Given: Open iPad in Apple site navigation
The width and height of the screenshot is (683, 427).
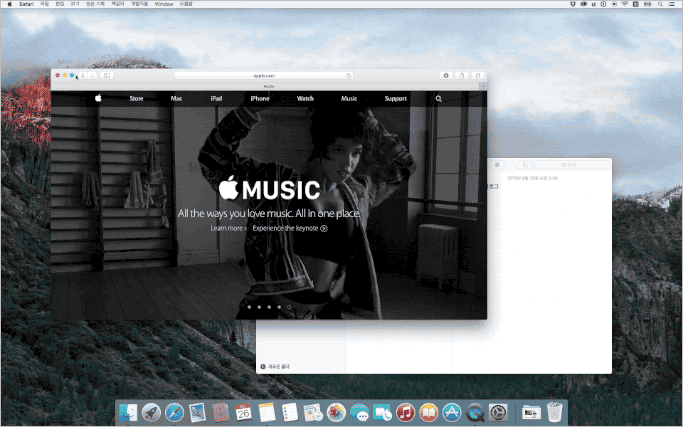Looking at the screenshot, I should (x=216, y=98).
